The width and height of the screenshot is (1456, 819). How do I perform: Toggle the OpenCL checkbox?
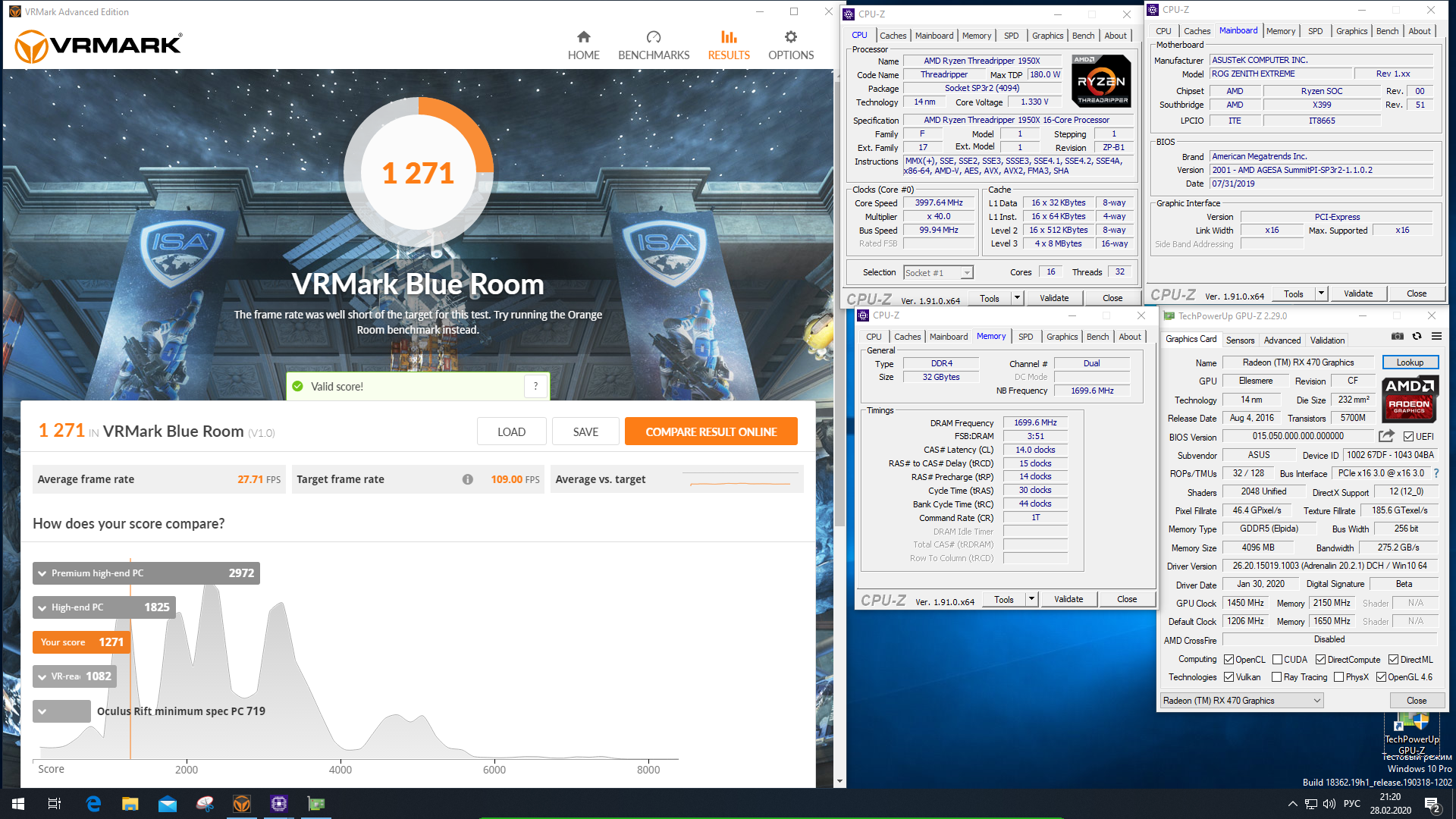click(1228, 660)
